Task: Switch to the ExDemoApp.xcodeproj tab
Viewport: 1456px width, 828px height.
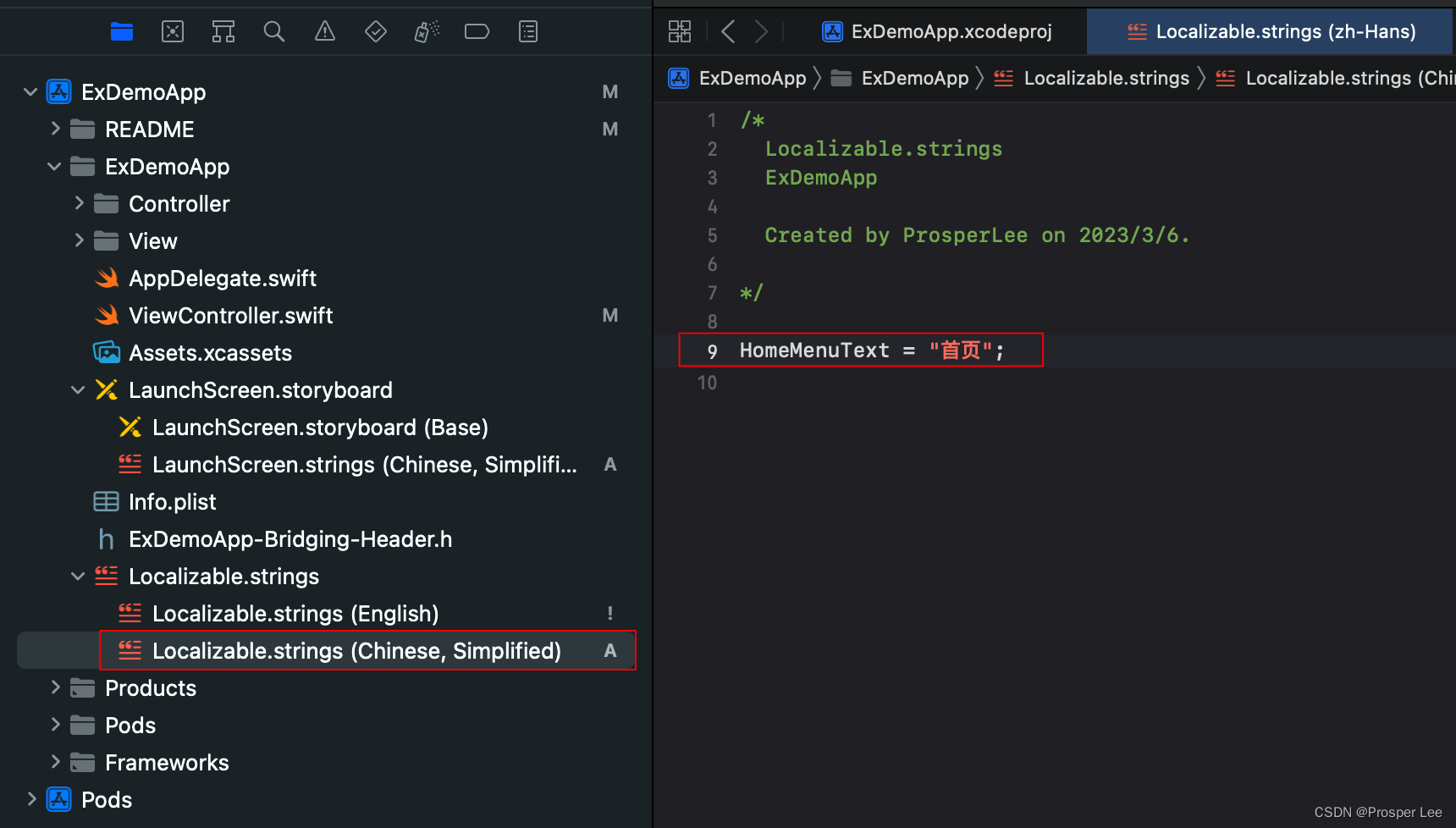Action: pos(937,31)
